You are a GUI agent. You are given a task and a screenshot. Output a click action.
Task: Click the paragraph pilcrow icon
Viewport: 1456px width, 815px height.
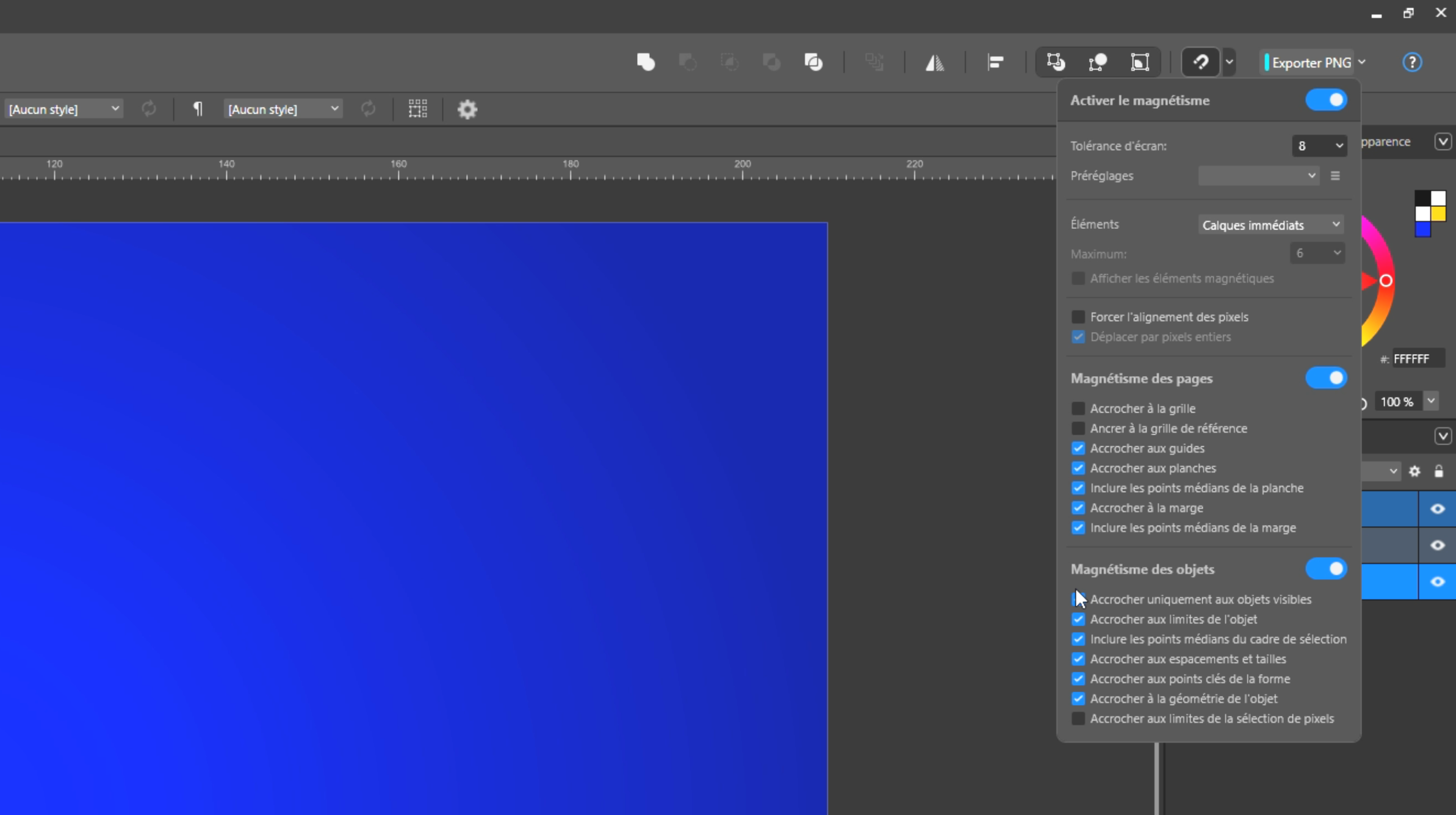tap(198, 109)
